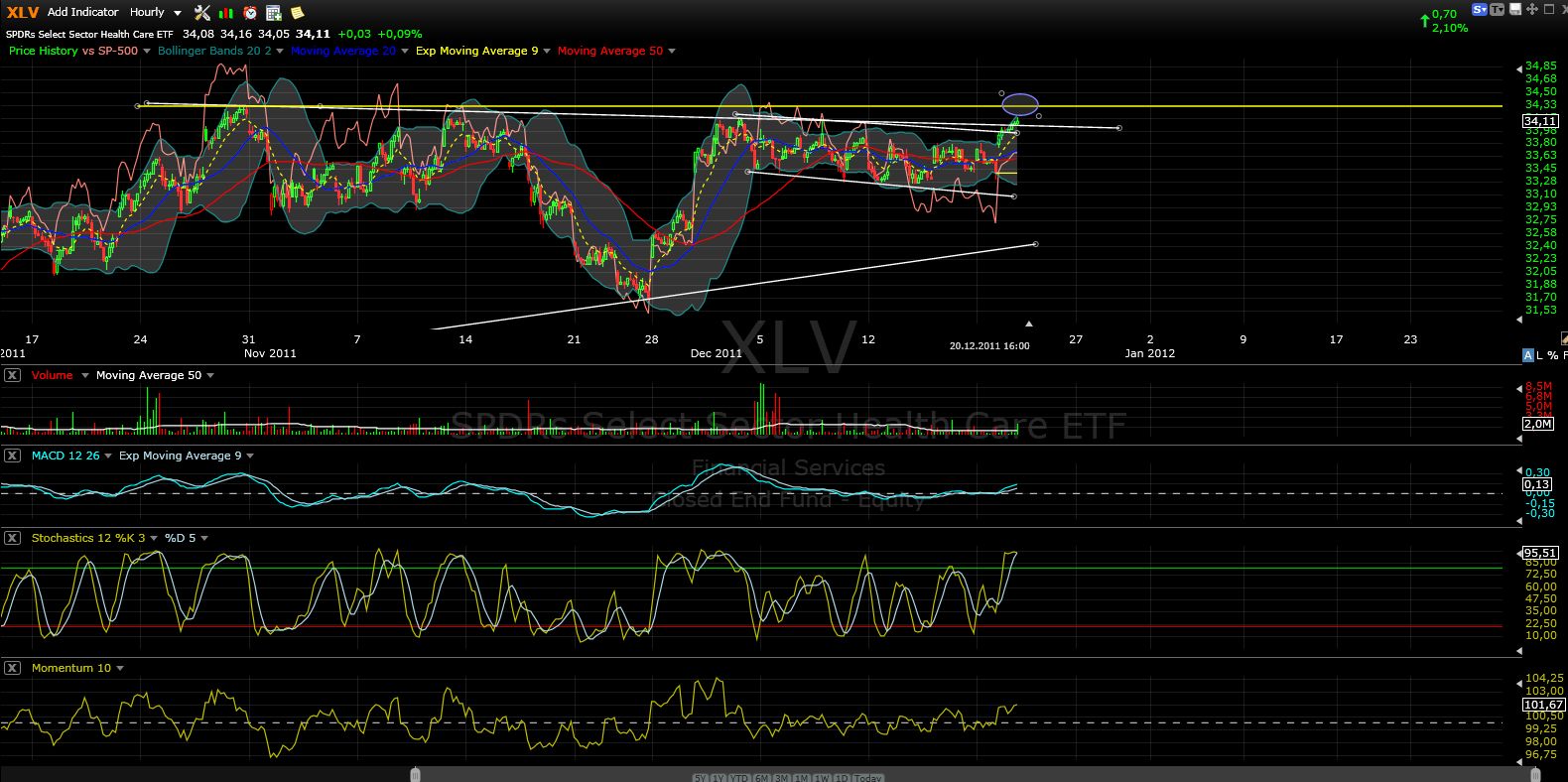Select the Today range button
The height and width of the screenshot is (782, 1568).
[x=868, y=777]
